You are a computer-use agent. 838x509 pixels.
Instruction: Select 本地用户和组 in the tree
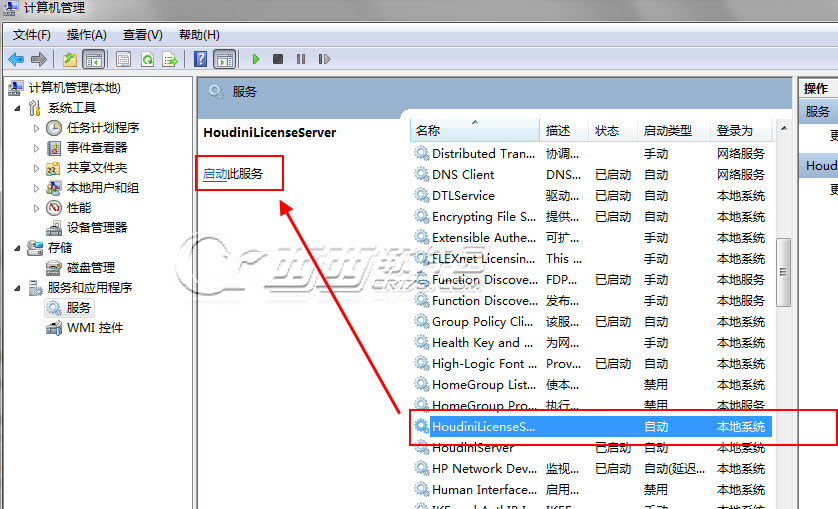pyautogui.click(x=103, y=188)
